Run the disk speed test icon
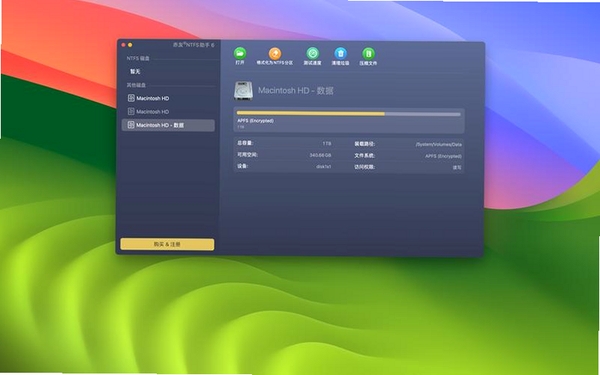The height and width of the screenshot is (375, 600). click(313, 53)
